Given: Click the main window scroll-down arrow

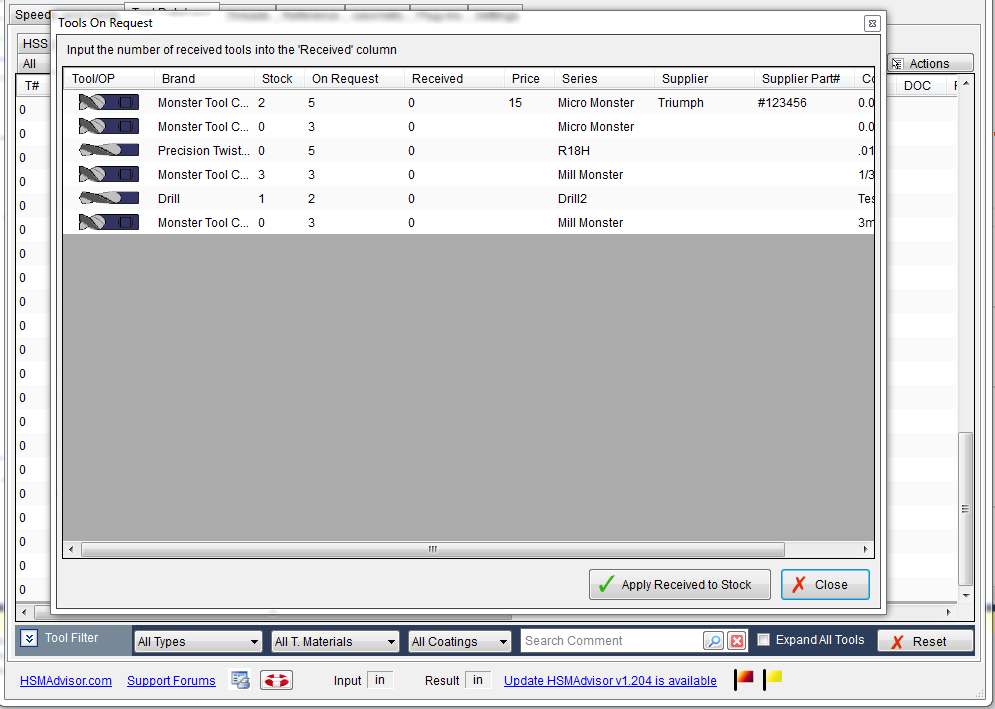Looking at the screenshot, I should pos(965,595).
